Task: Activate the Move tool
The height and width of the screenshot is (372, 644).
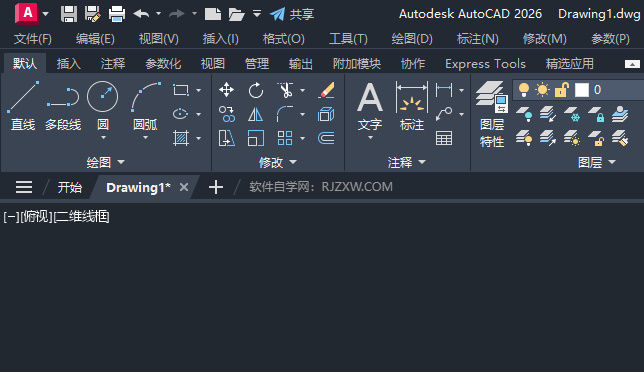Action: coord(226,90)
